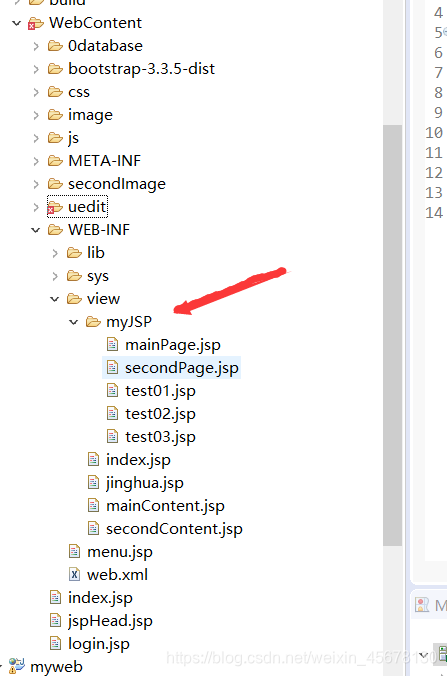Select secondPage.jsp in the tree

(x=181, y=368)
